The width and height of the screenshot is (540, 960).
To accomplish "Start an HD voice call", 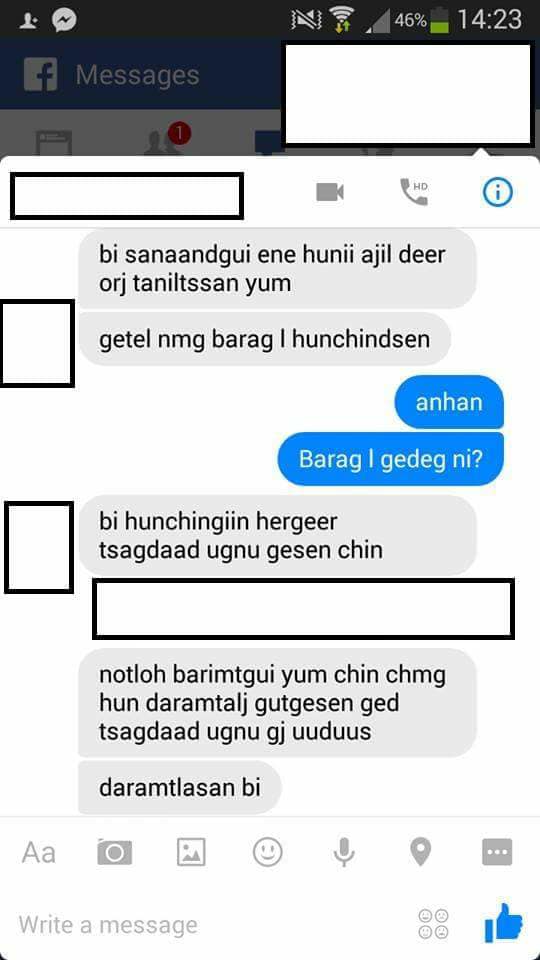I will [413, 192].
